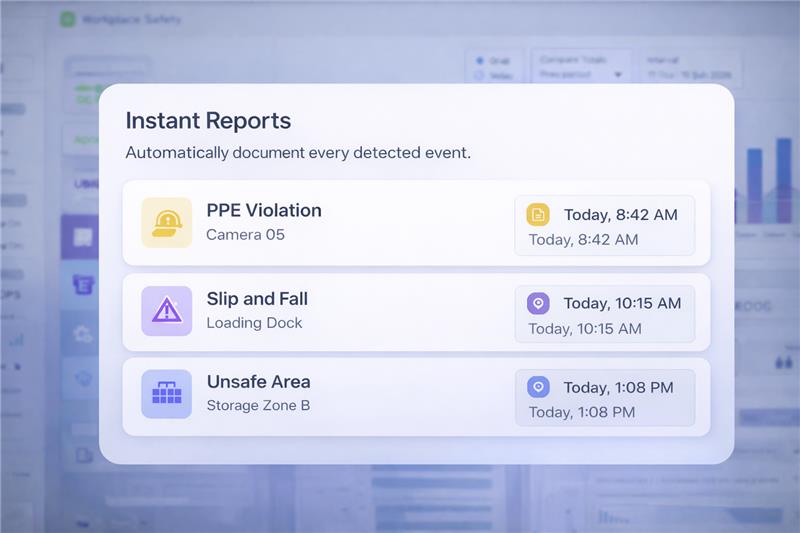This screenshot has width=800, height=533.
Task: Click the purple square sidebar icon
Action: click(x=82, y=238)
